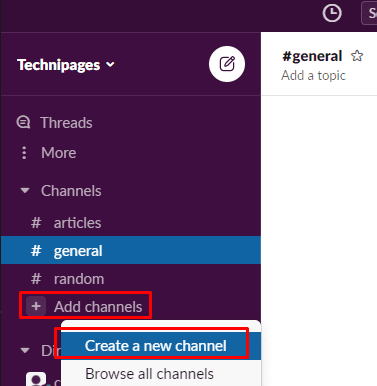Star the #general channel

[357, 56]
